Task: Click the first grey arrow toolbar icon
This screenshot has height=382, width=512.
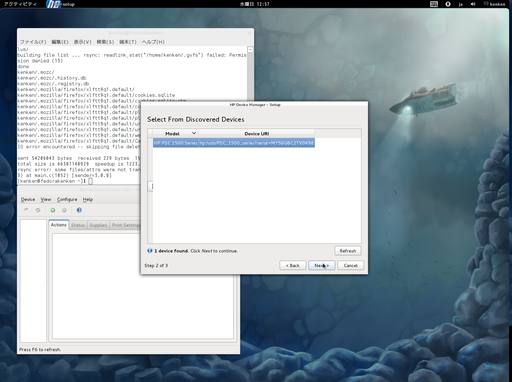Action: (x=26, y=210)
